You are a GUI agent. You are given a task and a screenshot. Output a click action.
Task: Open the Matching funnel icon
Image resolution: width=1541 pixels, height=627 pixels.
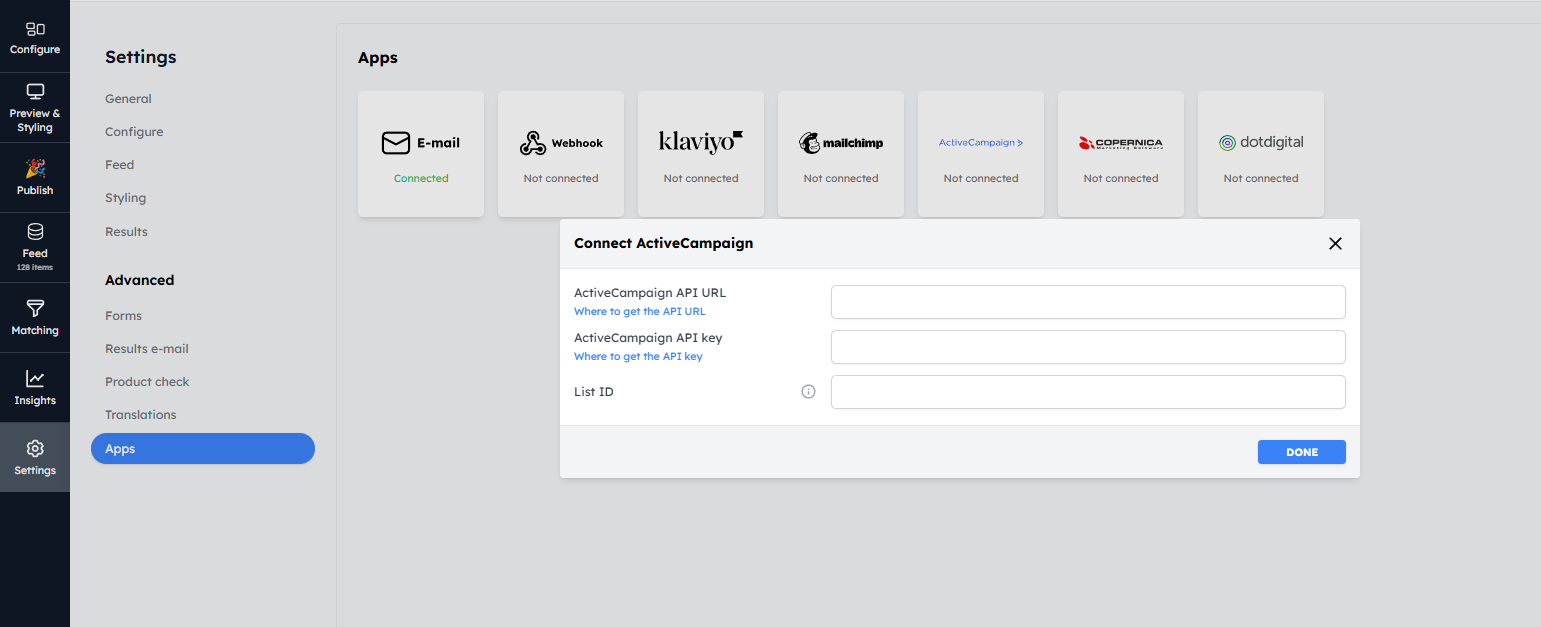point(35,308)
